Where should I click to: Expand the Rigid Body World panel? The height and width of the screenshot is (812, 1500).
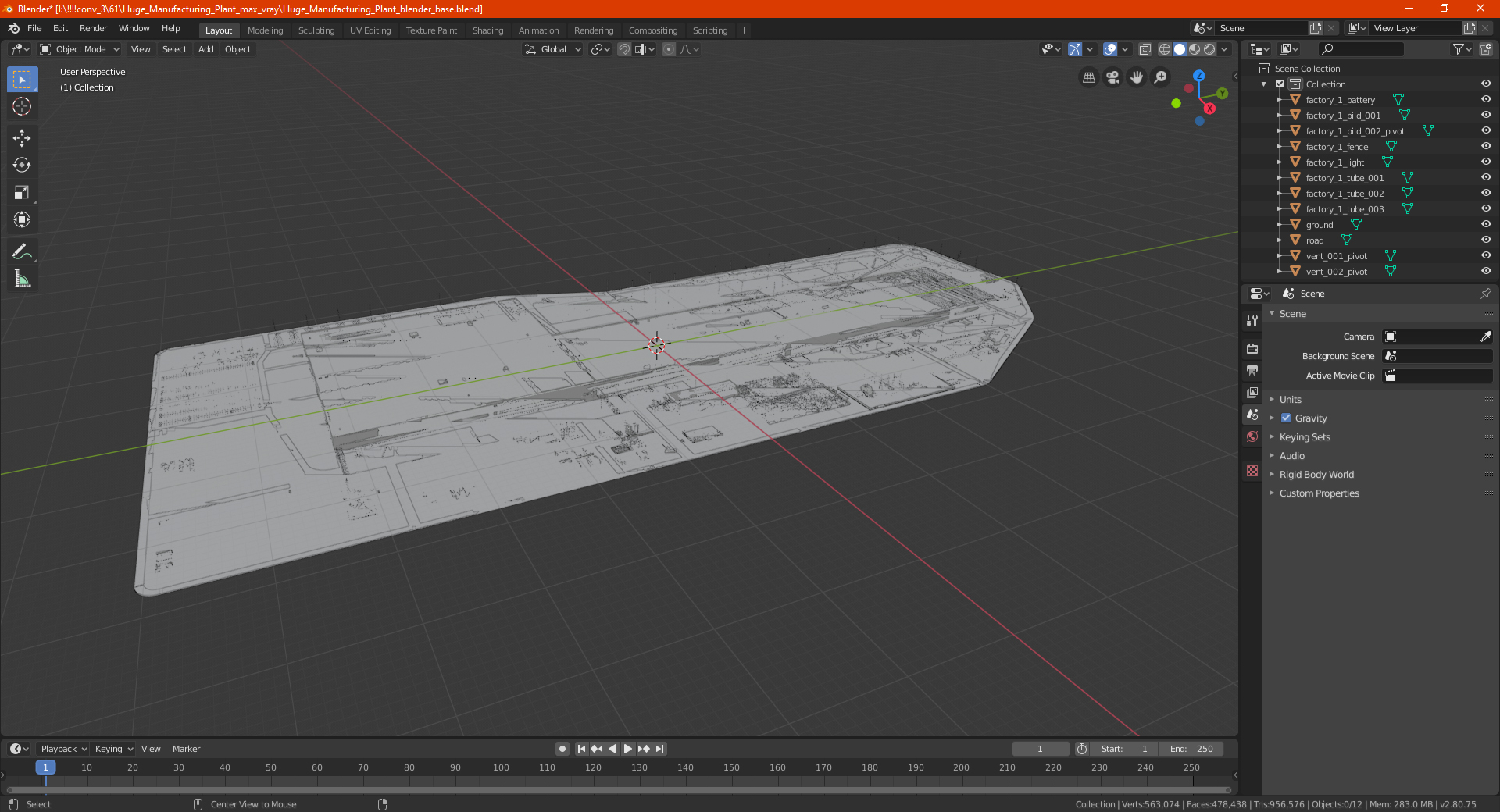(x=1316, y=475)
